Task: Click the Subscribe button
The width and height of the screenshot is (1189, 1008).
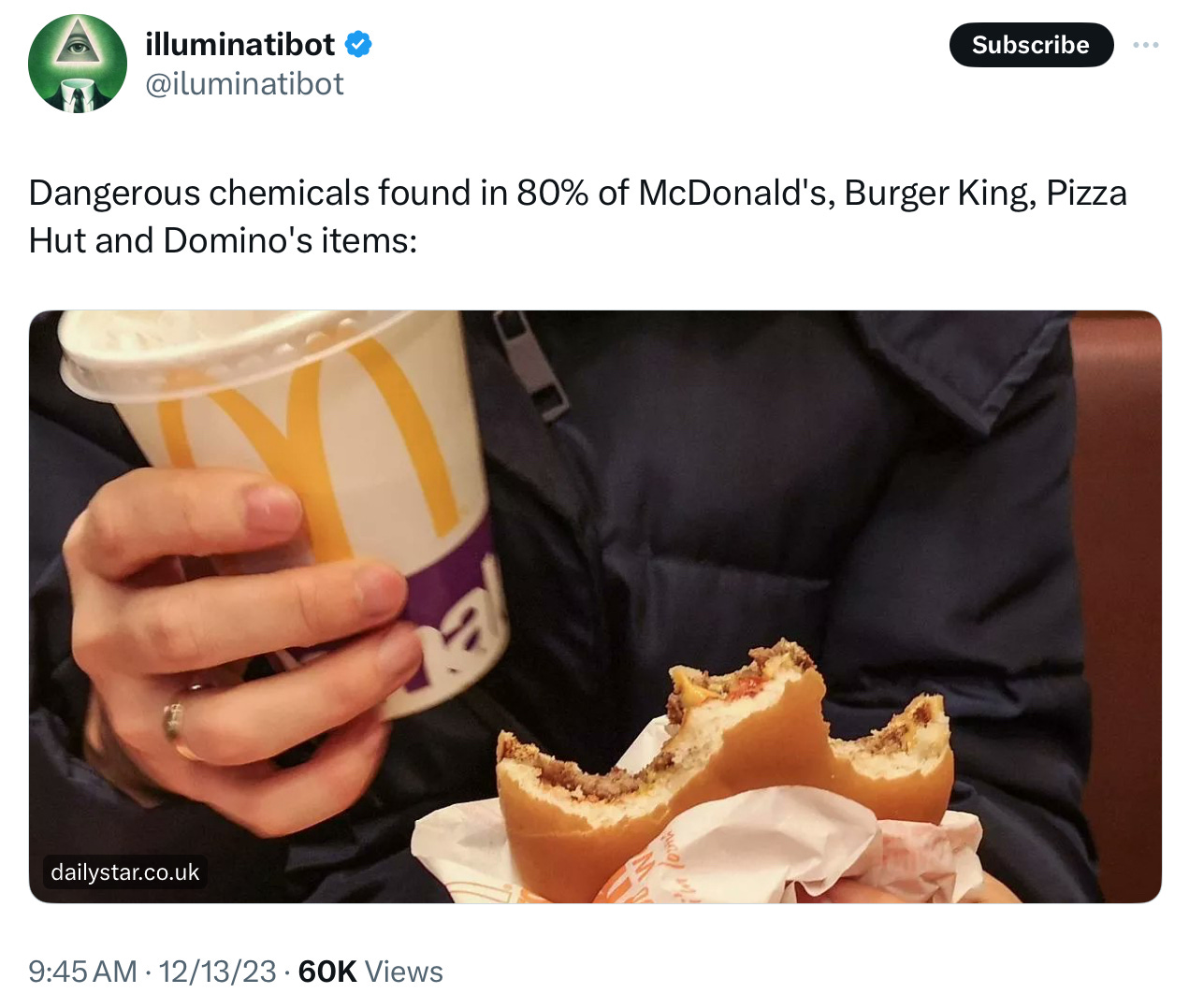Action: click(1031, 45)
